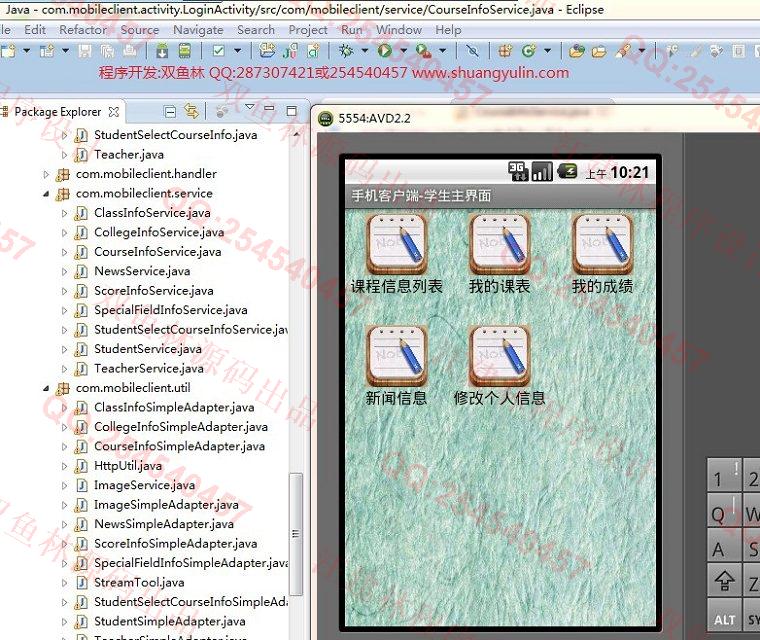This screenshot has width=760, height=640.
Task: Expand the Teacher.java node arrow
Action: click(x=64, y=155)
